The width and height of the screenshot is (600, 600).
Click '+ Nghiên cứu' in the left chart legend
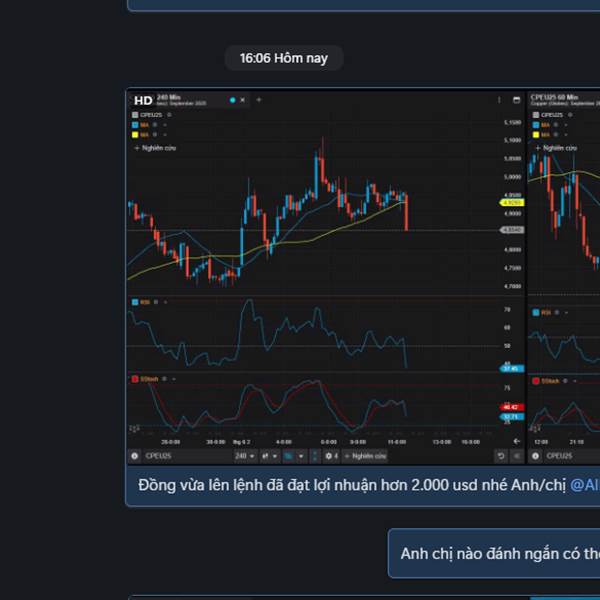tap(155, 148)
